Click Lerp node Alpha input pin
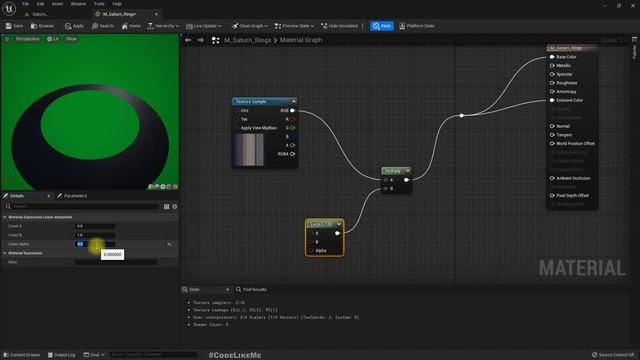Image resolution: width=640 pixels, height=360 pixels. [x=311, y=251]
